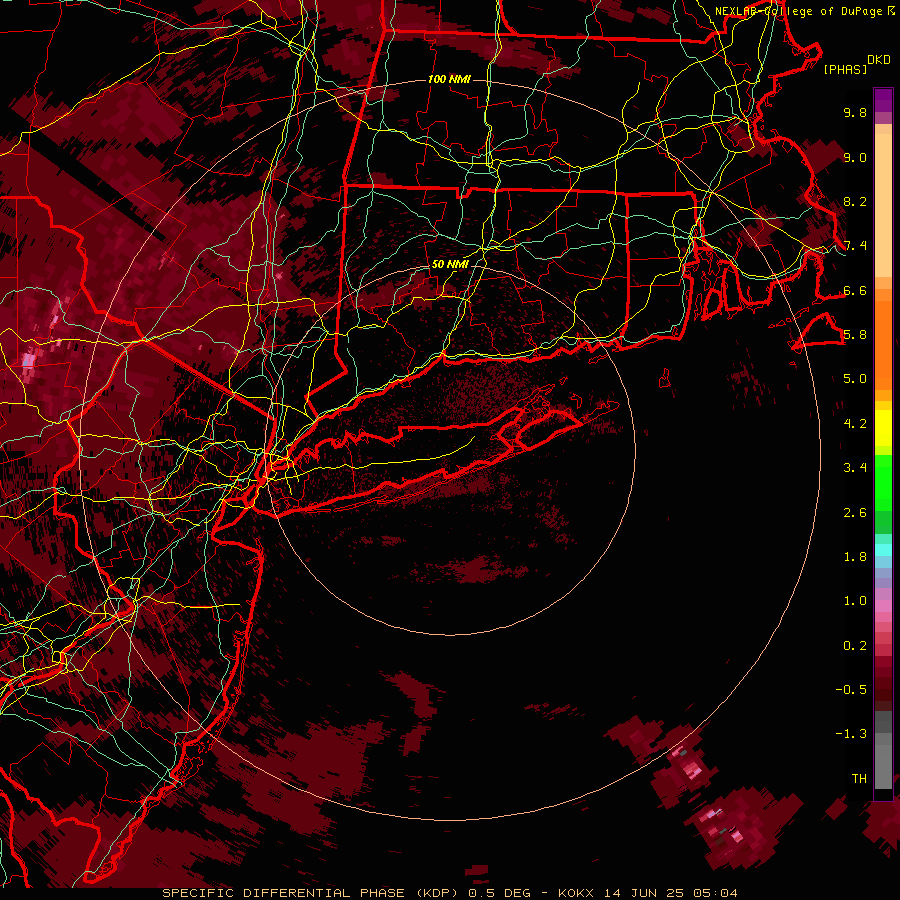
Task: Click the -0.5 scale value label
Action: pyautogui.click(x=851, y=690)
